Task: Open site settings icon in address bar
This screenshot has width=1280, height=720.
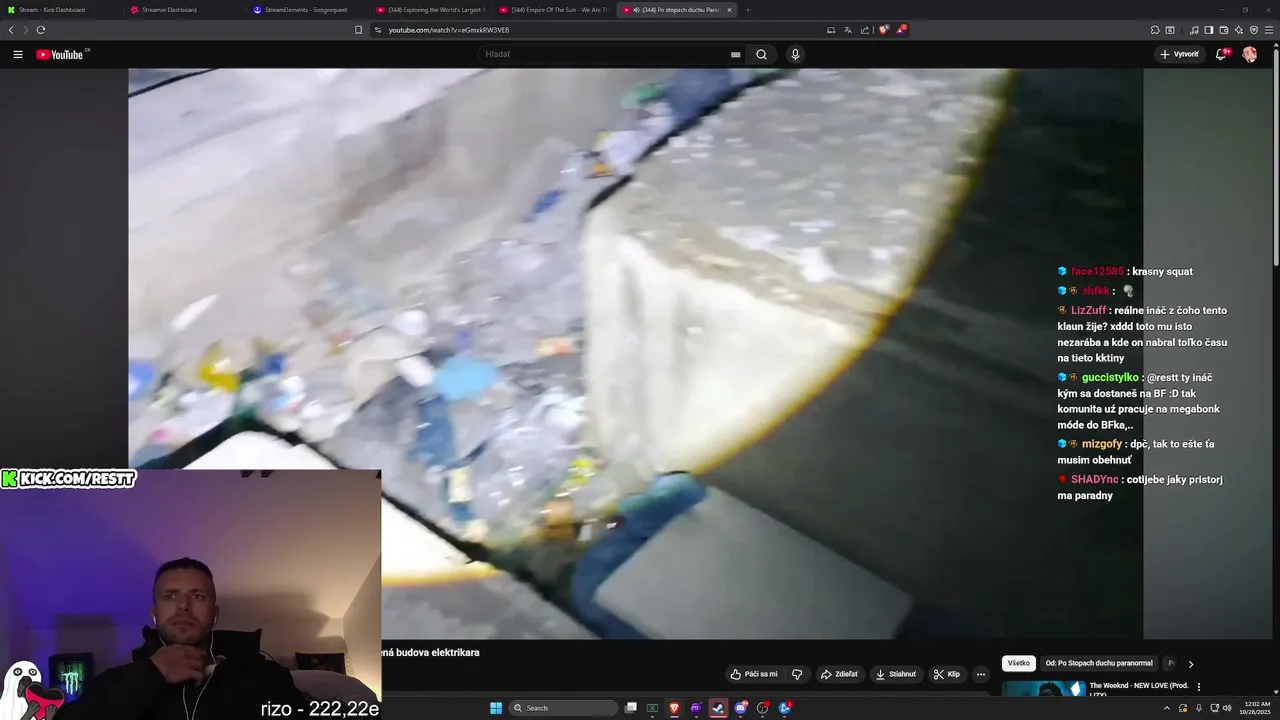Action: pos(379,30)
